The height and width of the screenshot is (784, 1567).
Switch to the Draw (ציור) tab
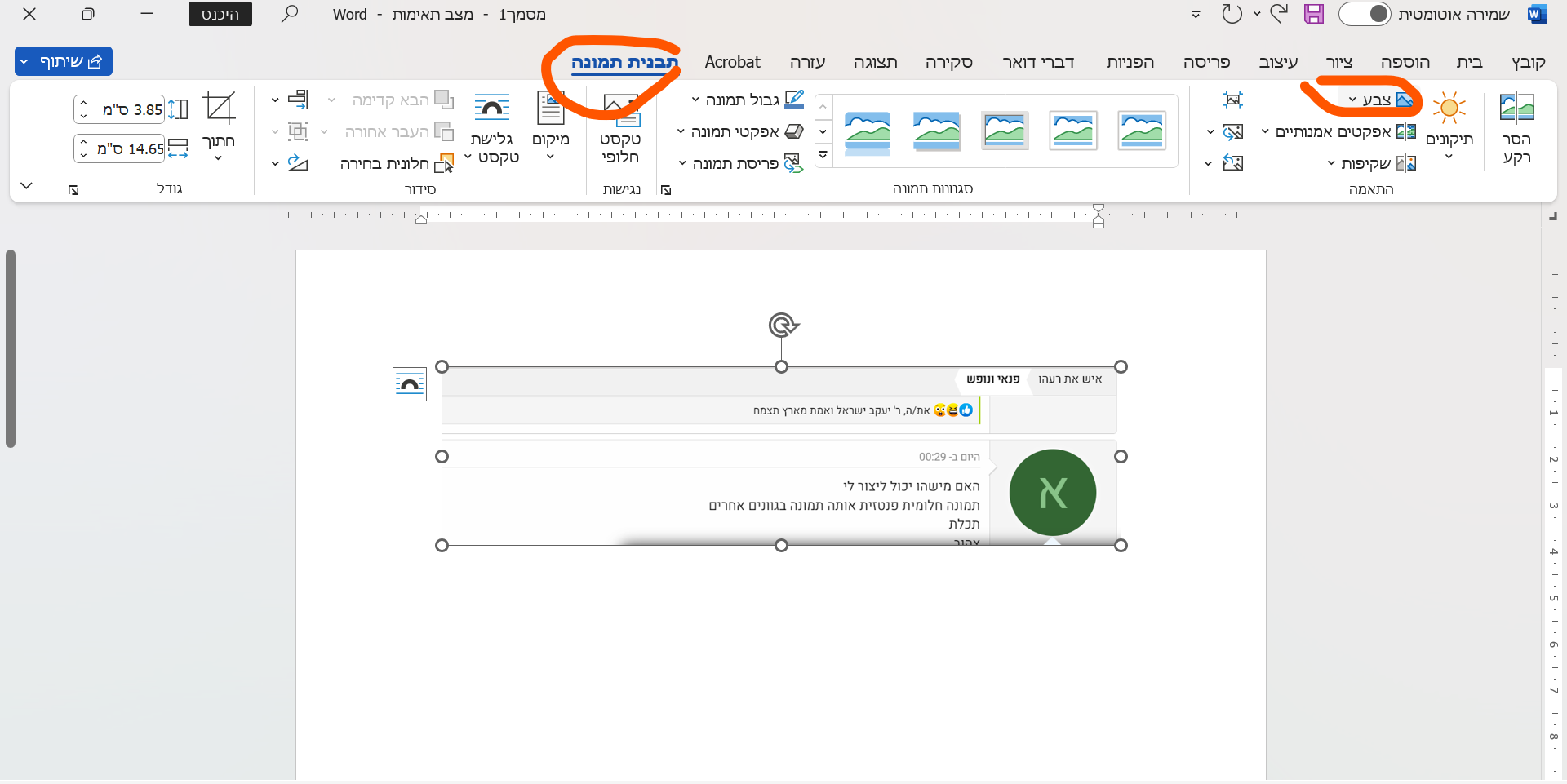[x=1339, y=62]
